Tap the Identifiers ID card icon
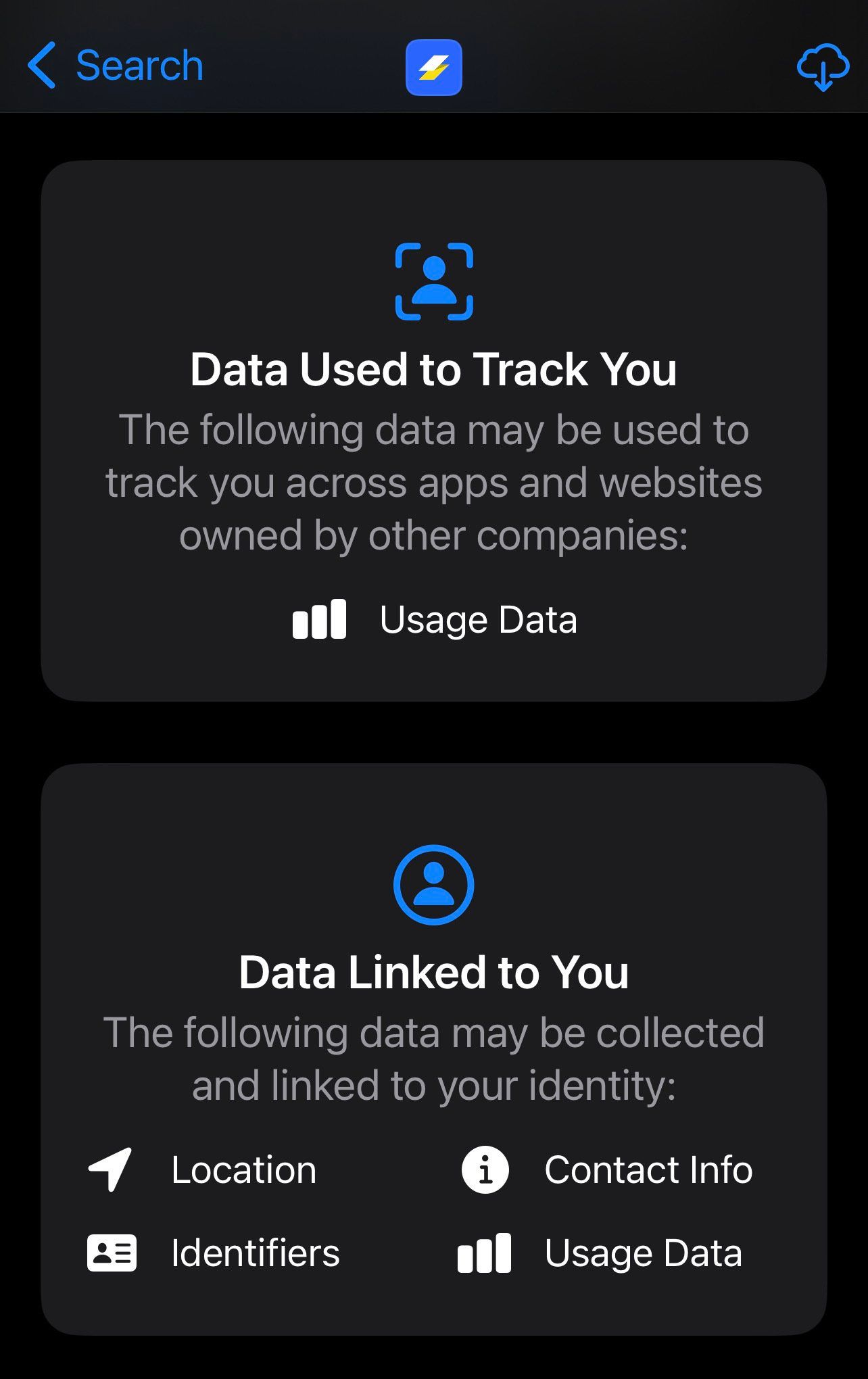Image resolution: width=868 pixels, height=1379 pixels. coord(112,1253)
